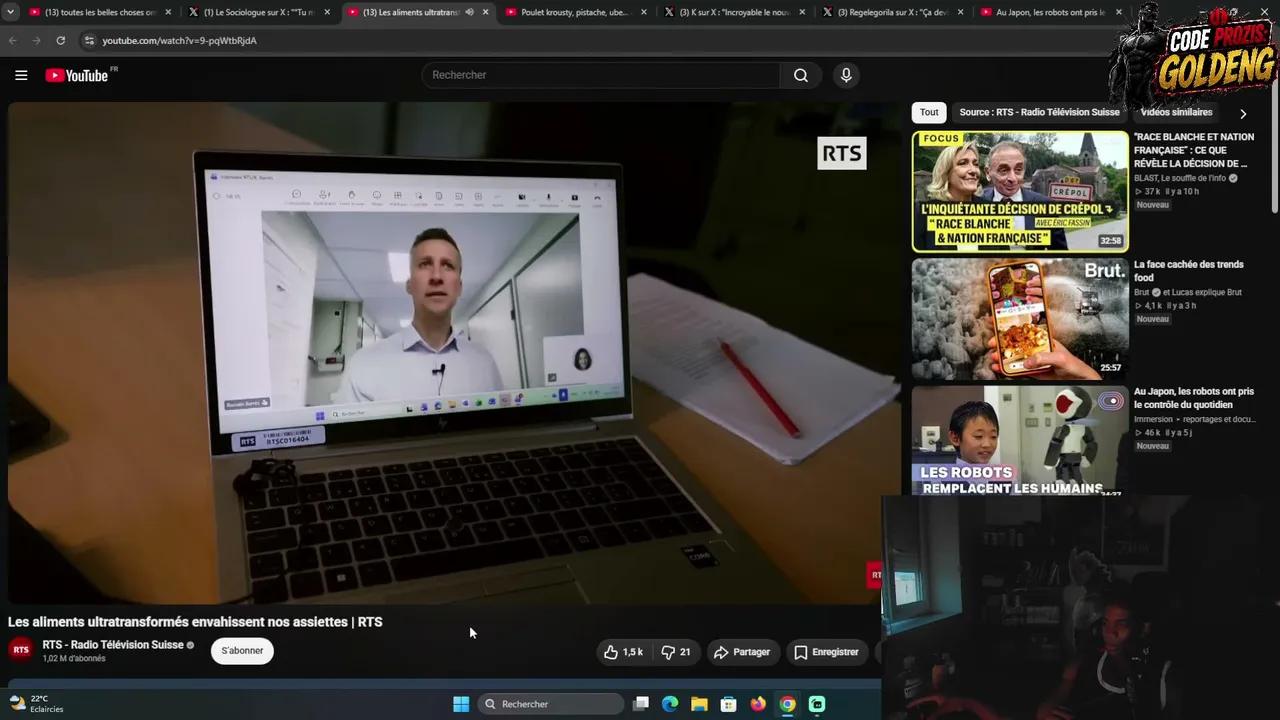
Task: Open the YouTube guide hamburger menu
Action: pos(21,75)
